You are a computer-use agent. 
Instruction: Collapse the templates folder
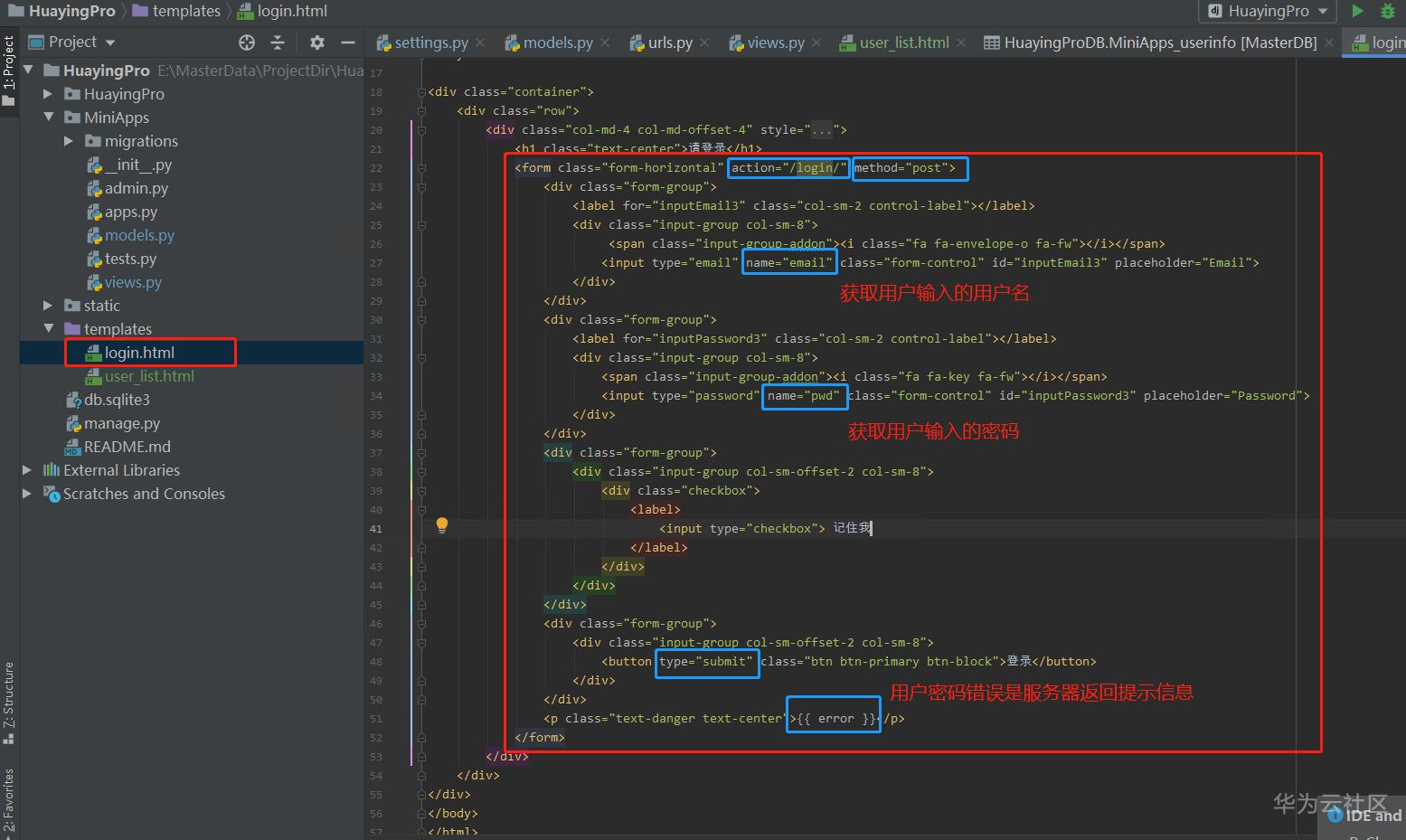click(x=48, y=328)
